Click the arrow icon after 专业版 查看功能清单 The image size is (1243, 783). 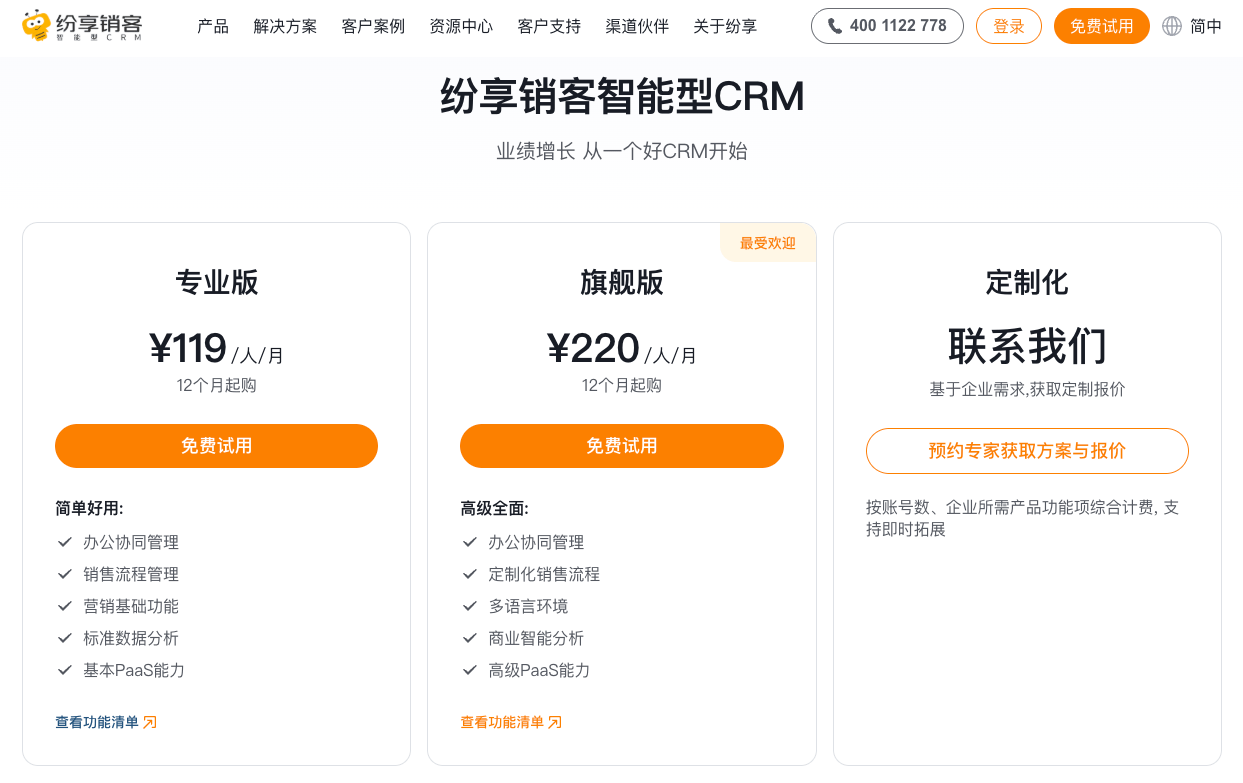(x=150, y=722)
